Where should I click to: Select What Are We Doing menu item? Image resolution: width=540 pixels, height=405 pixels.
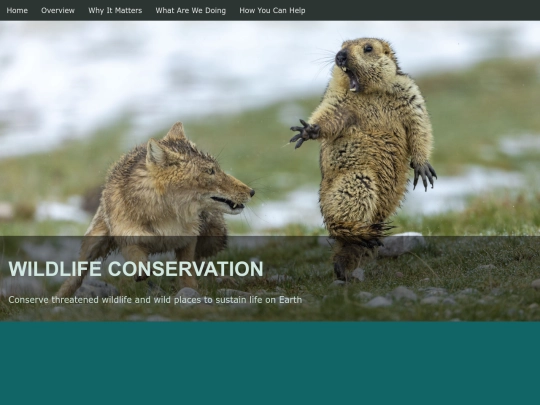click(190, 10)
